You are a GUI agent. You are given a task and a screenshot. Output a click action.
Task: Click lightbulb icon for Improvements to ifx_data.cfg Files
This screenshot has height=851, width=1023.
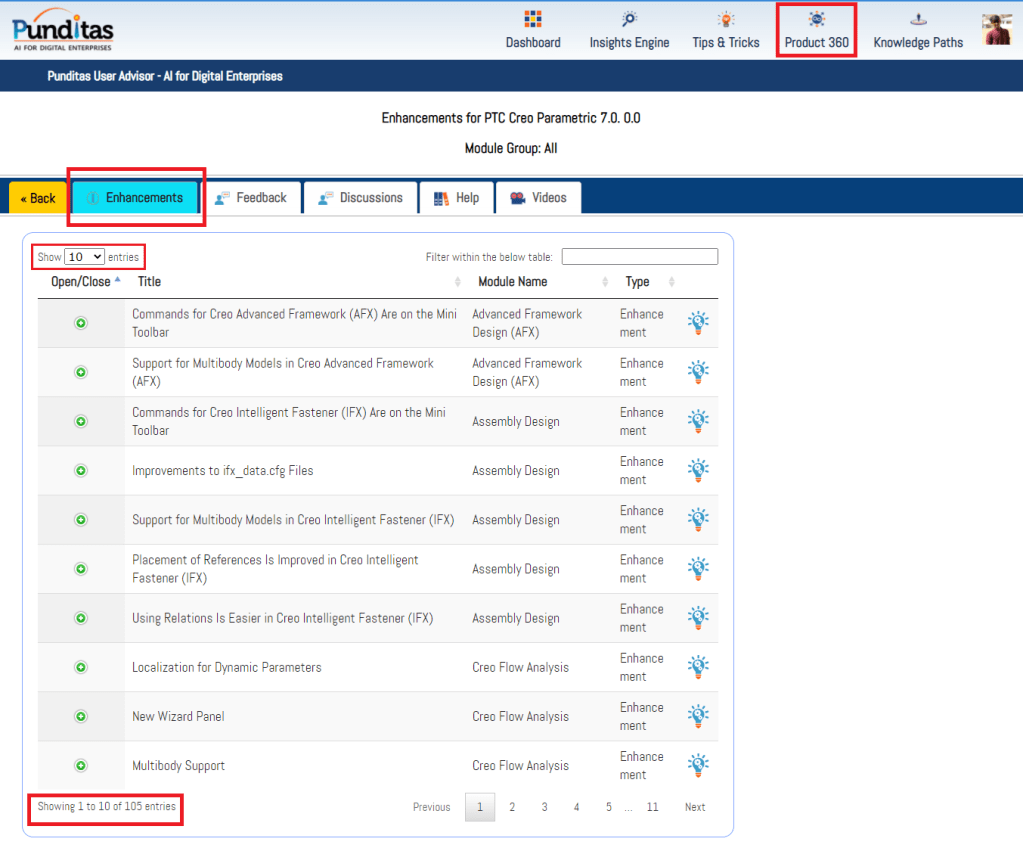[x=698, y=470]
